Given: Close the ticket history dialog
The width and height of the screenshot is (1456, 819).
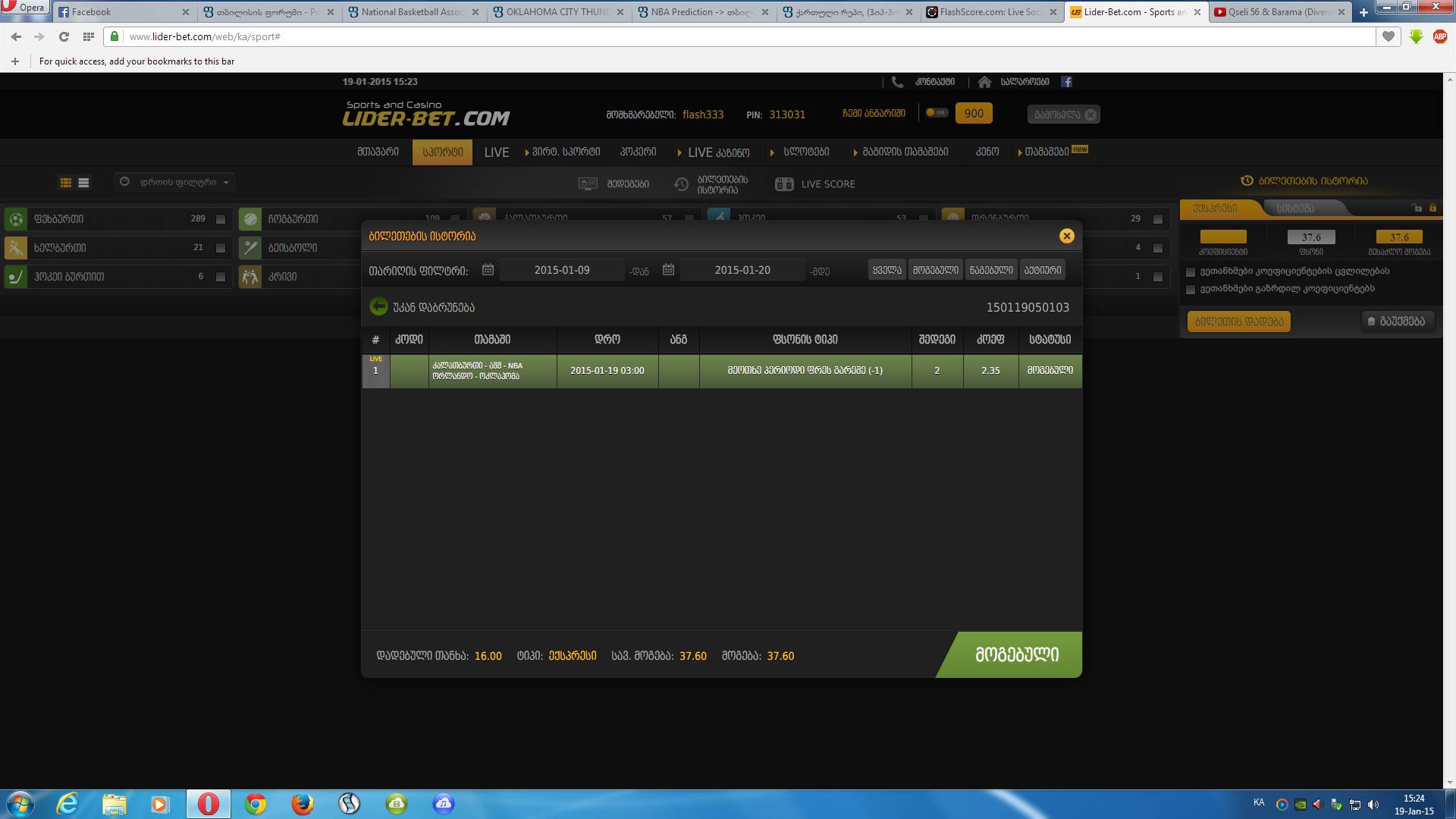Looking at the screenshot, I should [1066, 236].
